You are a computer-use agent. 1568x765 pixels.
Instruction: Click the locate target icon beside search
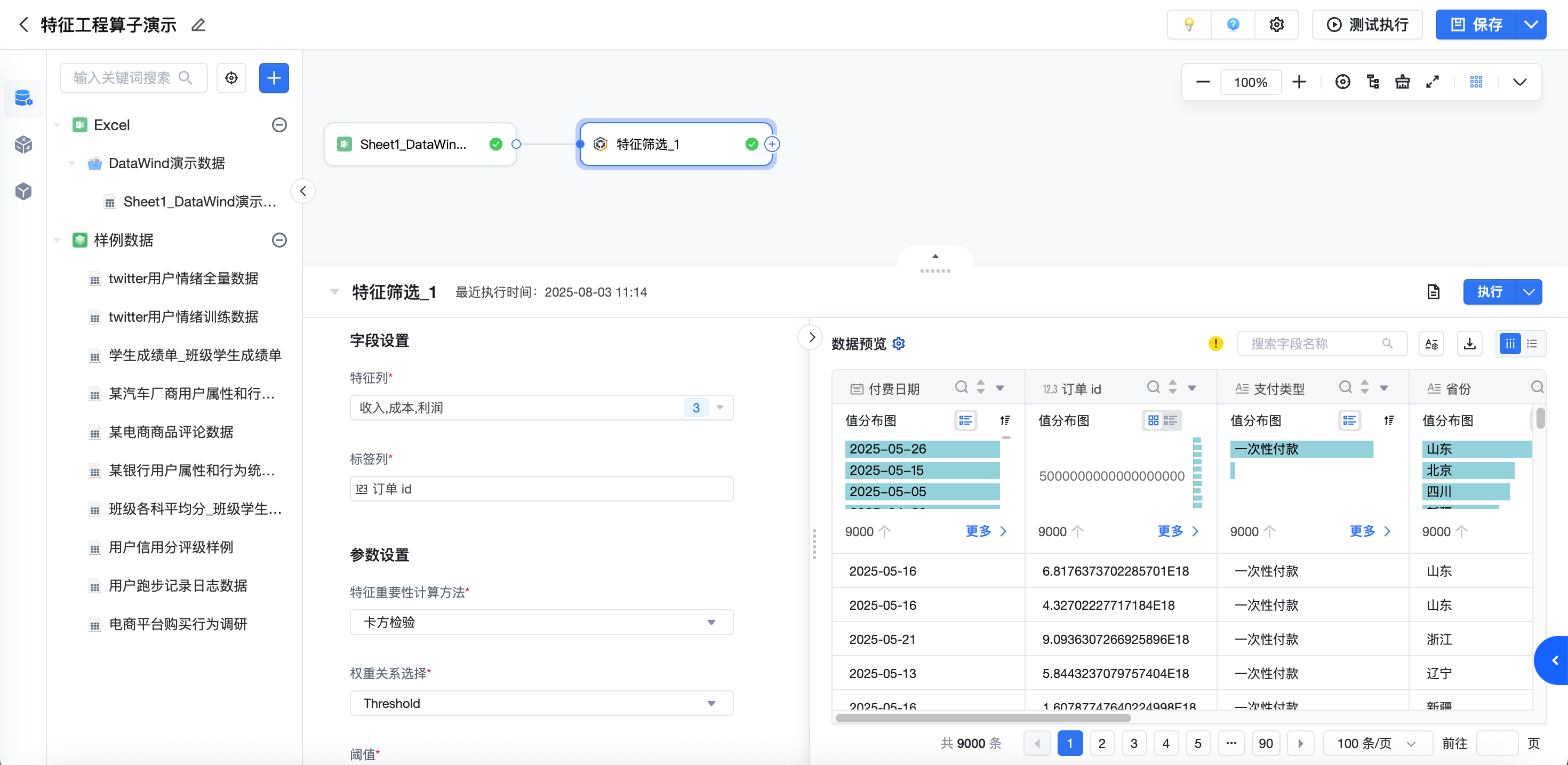pyautogui.click(x=231, y=78)
